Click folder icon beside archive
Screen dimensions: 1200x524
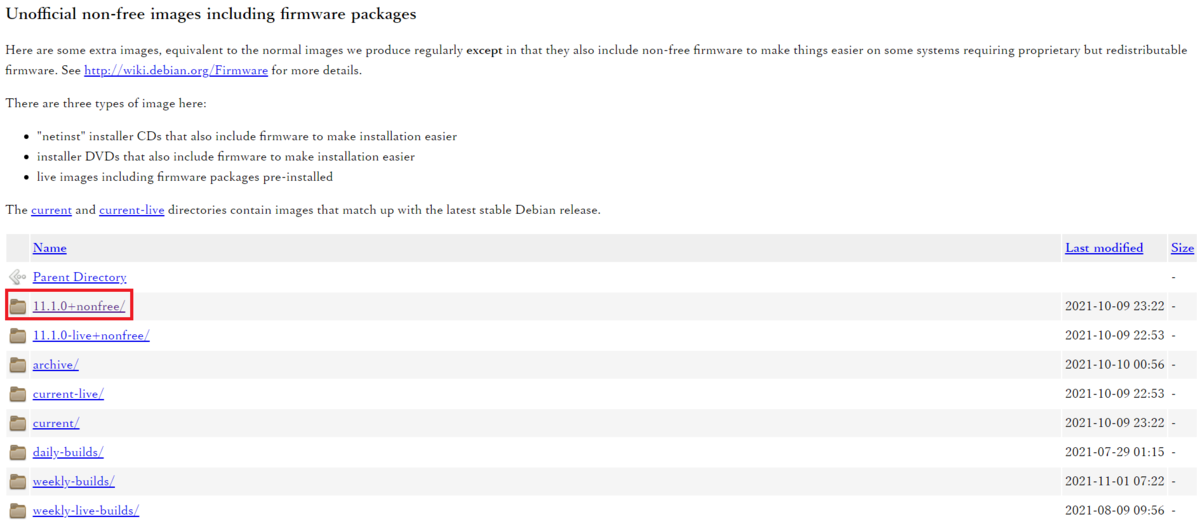click(x=17, y=365)
